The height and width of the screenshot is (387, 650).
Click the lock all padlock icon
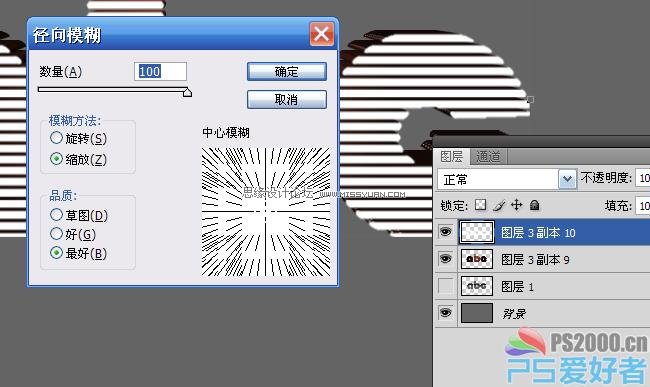535,205
